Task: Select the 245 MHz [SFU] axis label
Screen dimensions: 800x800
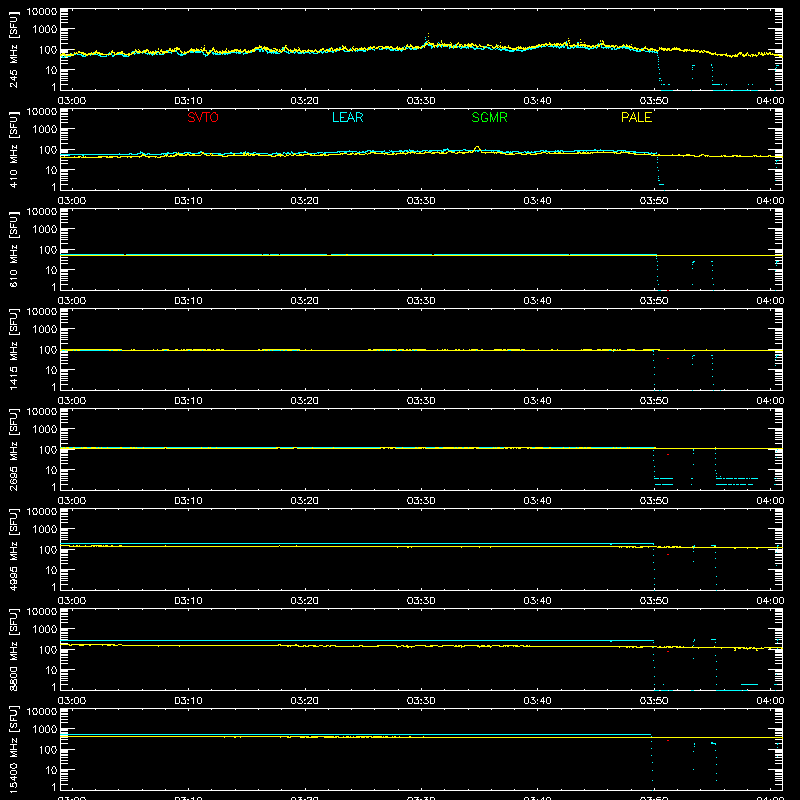Action: [x=14, y=49]
